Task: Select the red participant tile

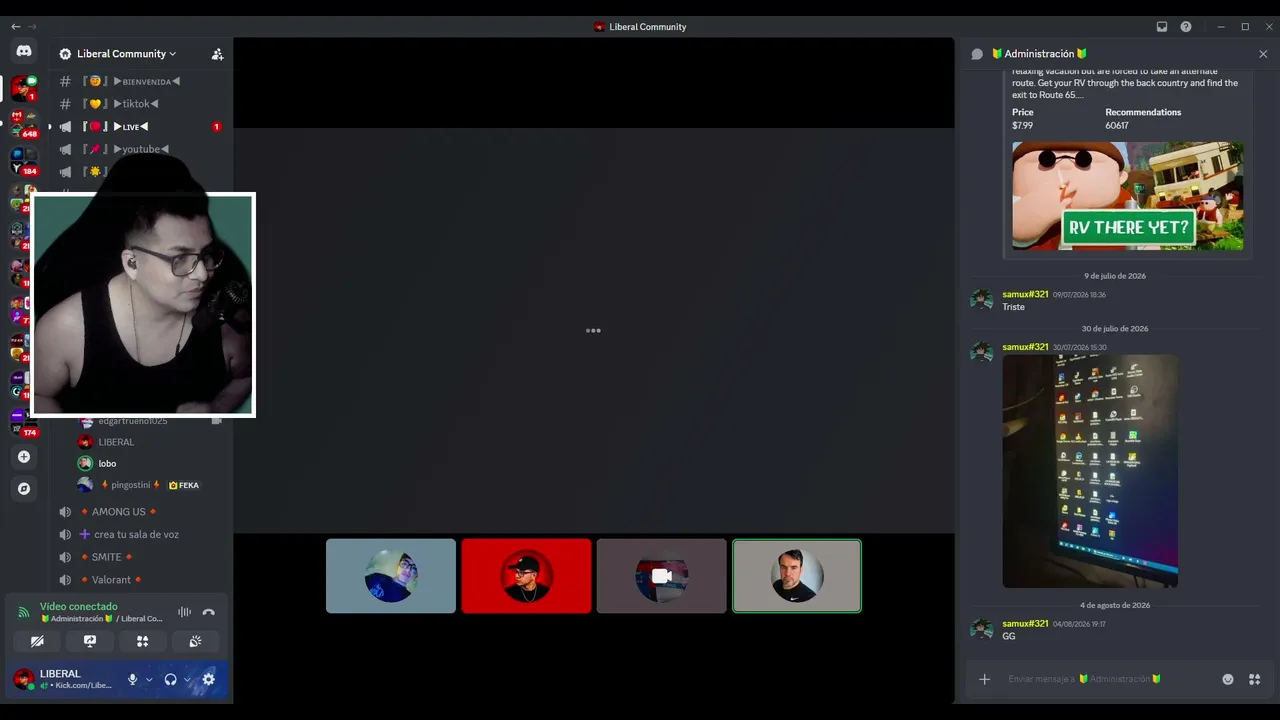Action: point(526,576)
